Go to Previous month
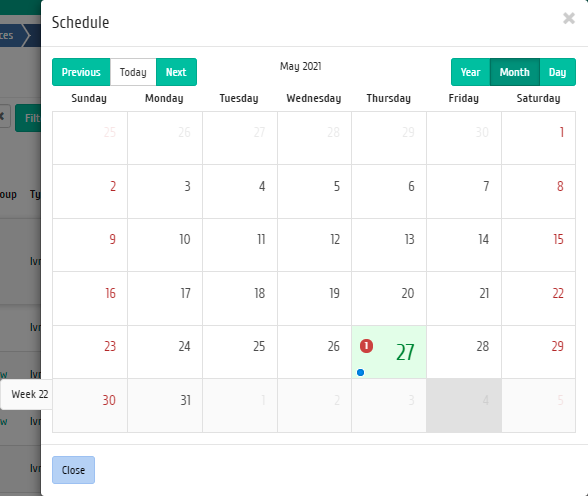This screenshot has width=588, height=496. pos(81,72)
